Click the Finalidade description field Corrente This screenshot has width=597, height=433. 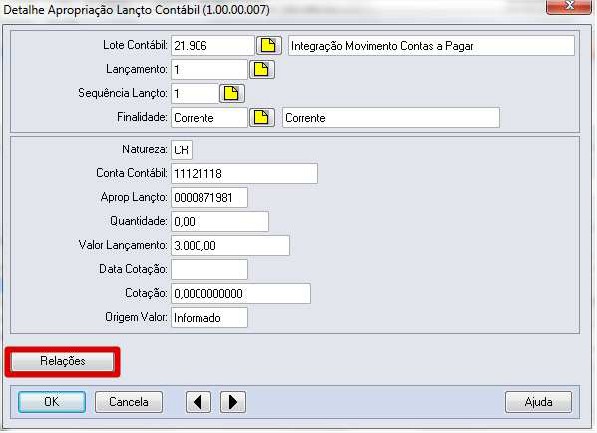(391, 117)
